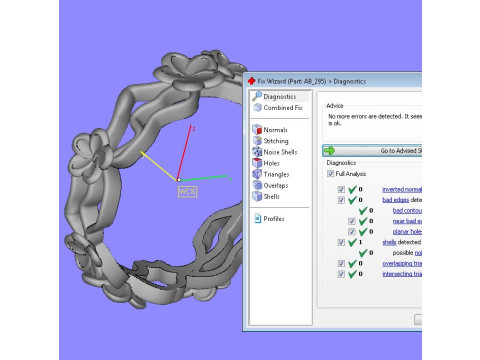The width and height of the screenshot is (480, 360).
Task: Open the possible noise shells link
Action: 418,253
